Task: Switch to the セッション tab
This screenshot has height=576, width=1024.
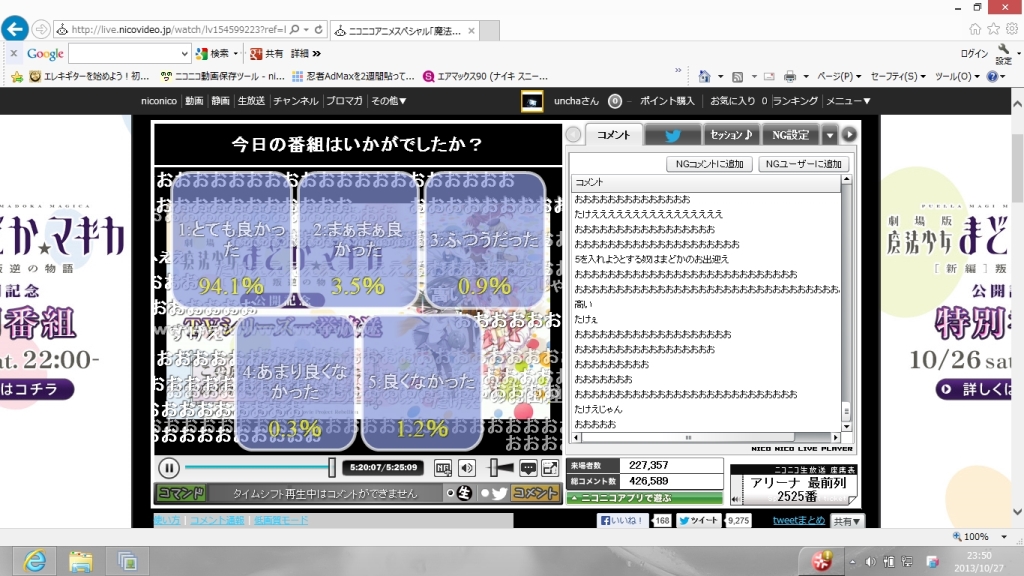Action: (730, 135)
